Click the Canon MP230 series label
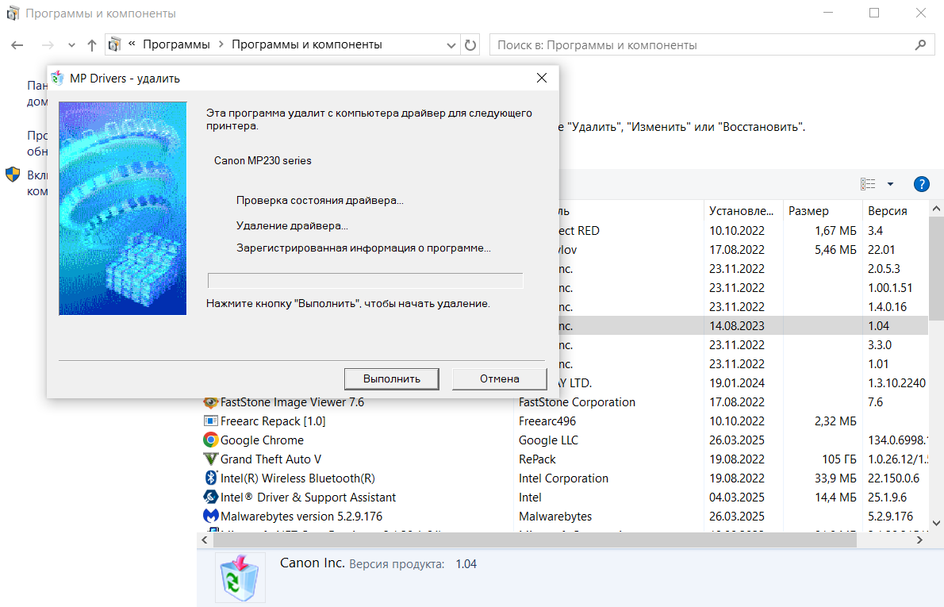 (x=262, y=161)
